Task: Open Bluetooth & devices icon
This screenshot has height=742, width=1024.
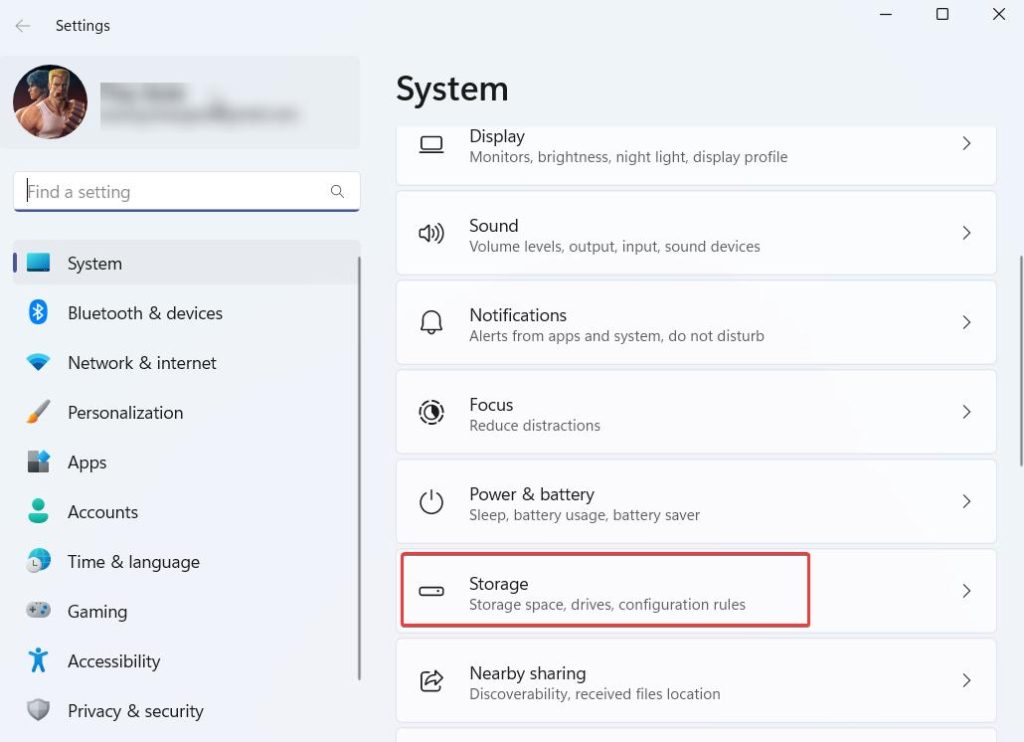Action: point(38,312)
